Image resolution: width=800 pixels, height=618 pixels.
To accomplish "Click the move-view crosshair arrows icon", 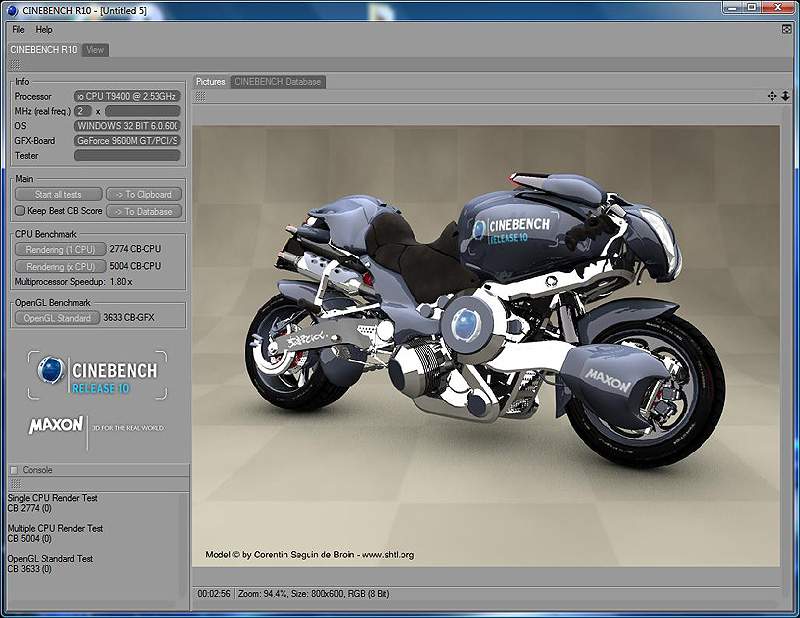I will click(x=772, y=96).
